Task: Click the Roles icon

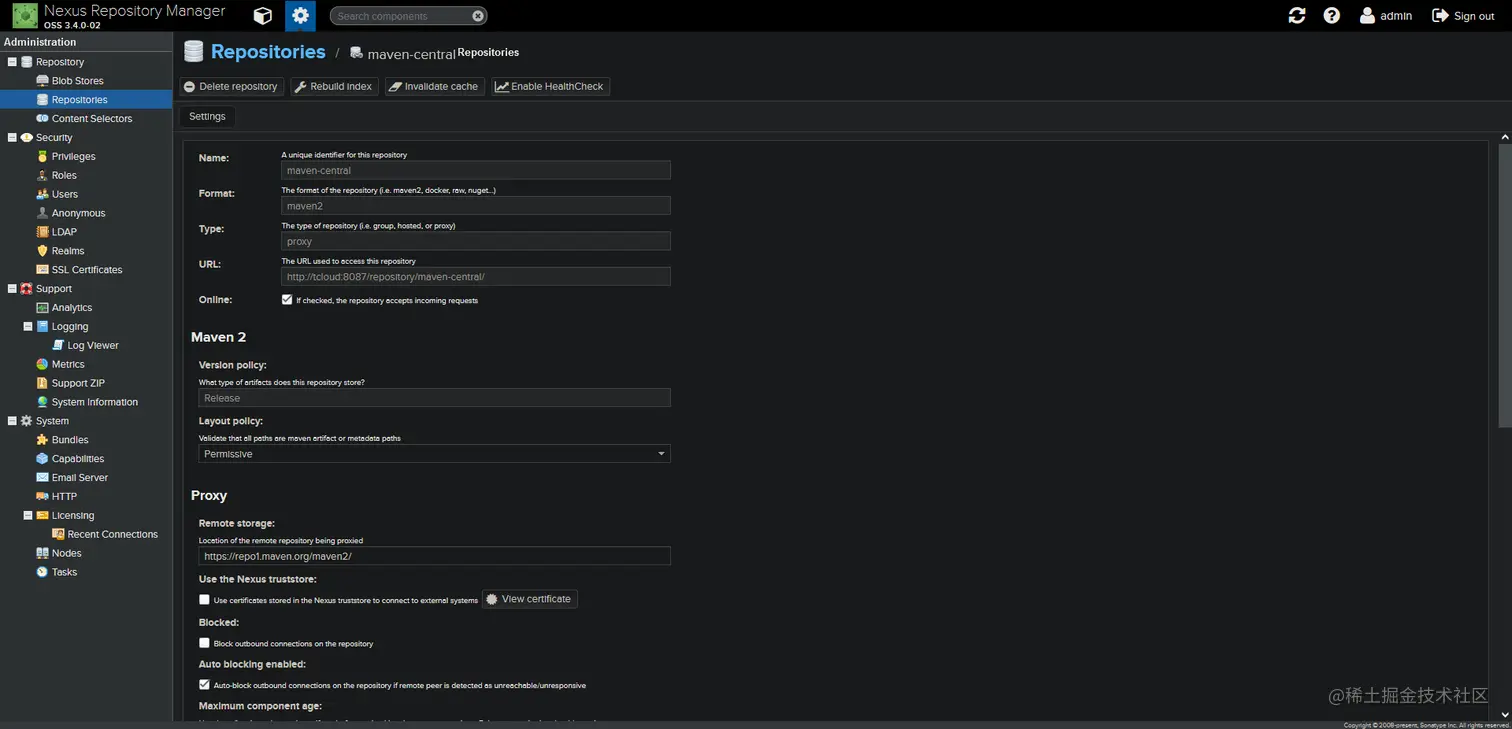Action: (x=42, y=176)
